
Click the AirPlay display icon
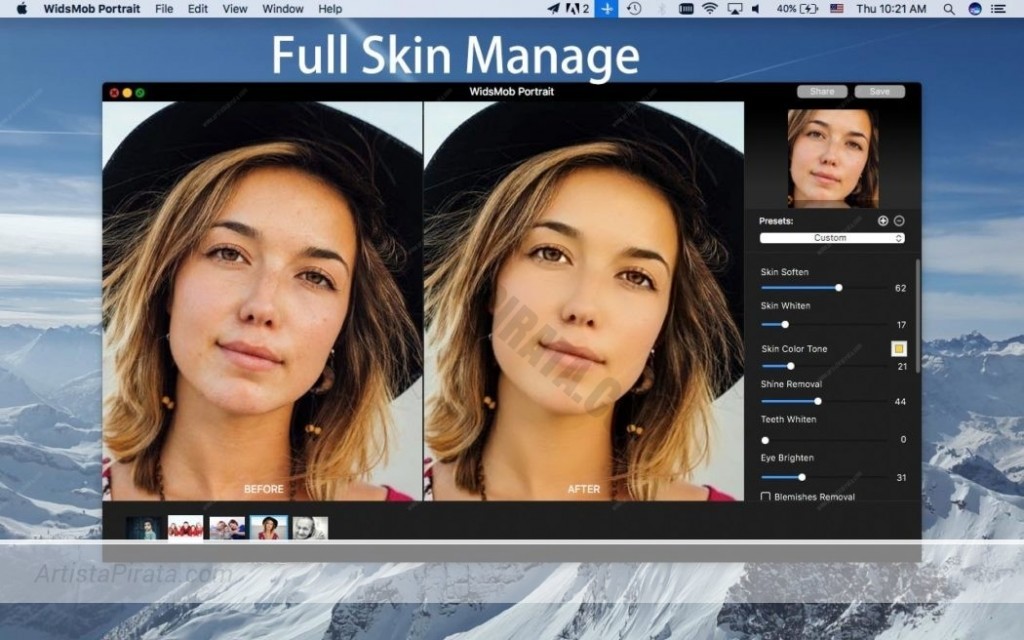click(x=735, y=9)
